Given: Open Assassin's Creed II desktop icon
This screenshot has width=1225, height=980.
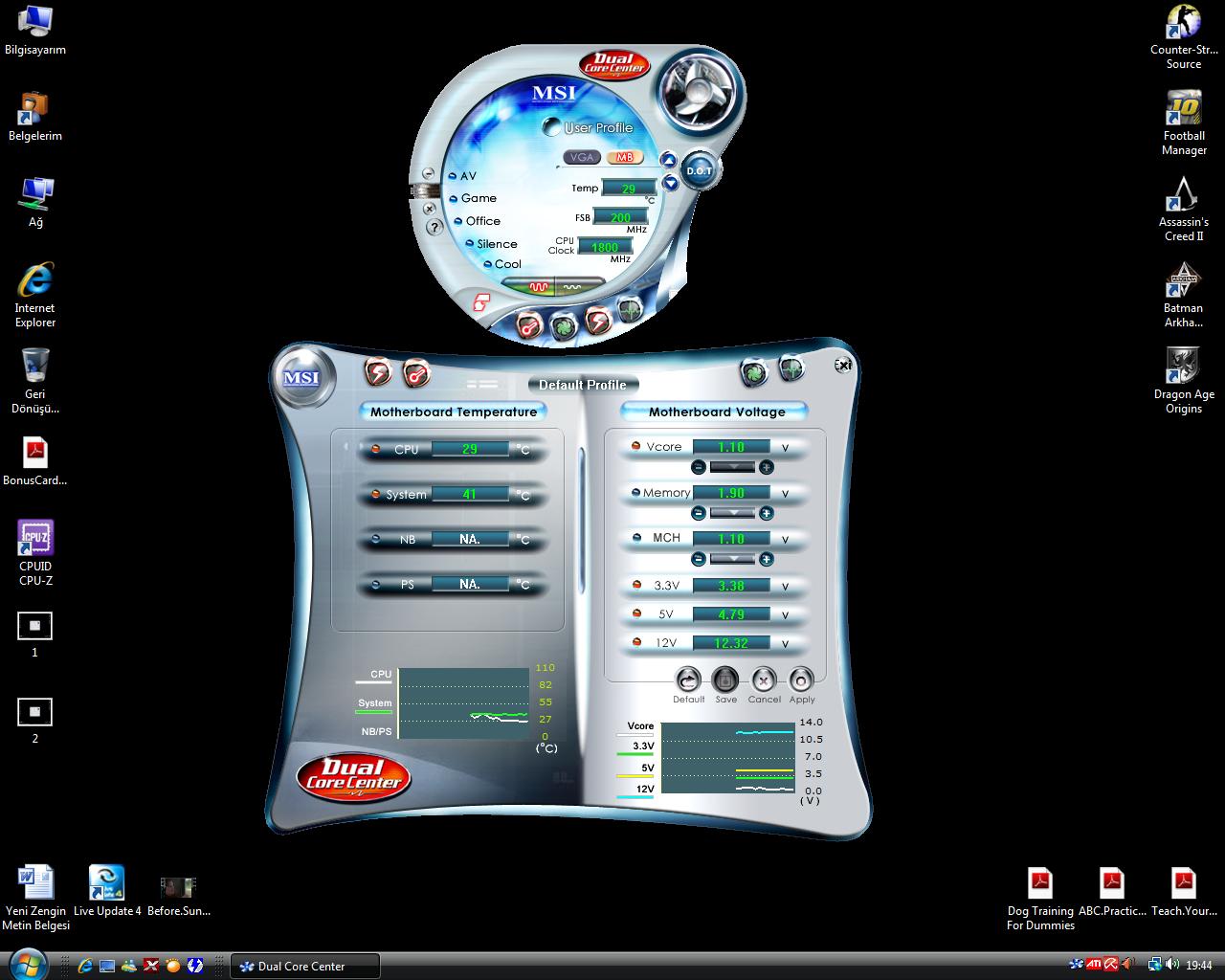Looking at the screenshot, I should point(1184,209).
